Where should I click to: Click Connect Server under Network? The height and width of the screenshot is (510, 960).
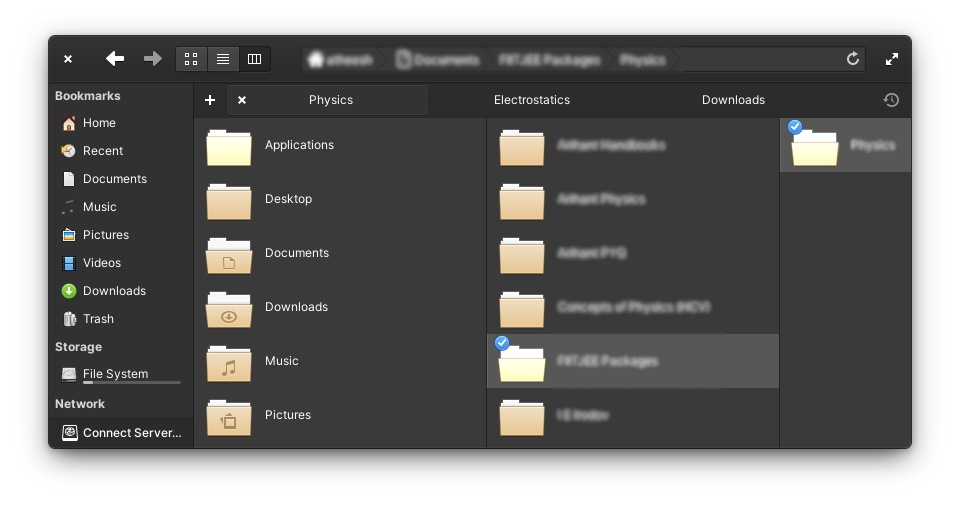tap(120, 433)
